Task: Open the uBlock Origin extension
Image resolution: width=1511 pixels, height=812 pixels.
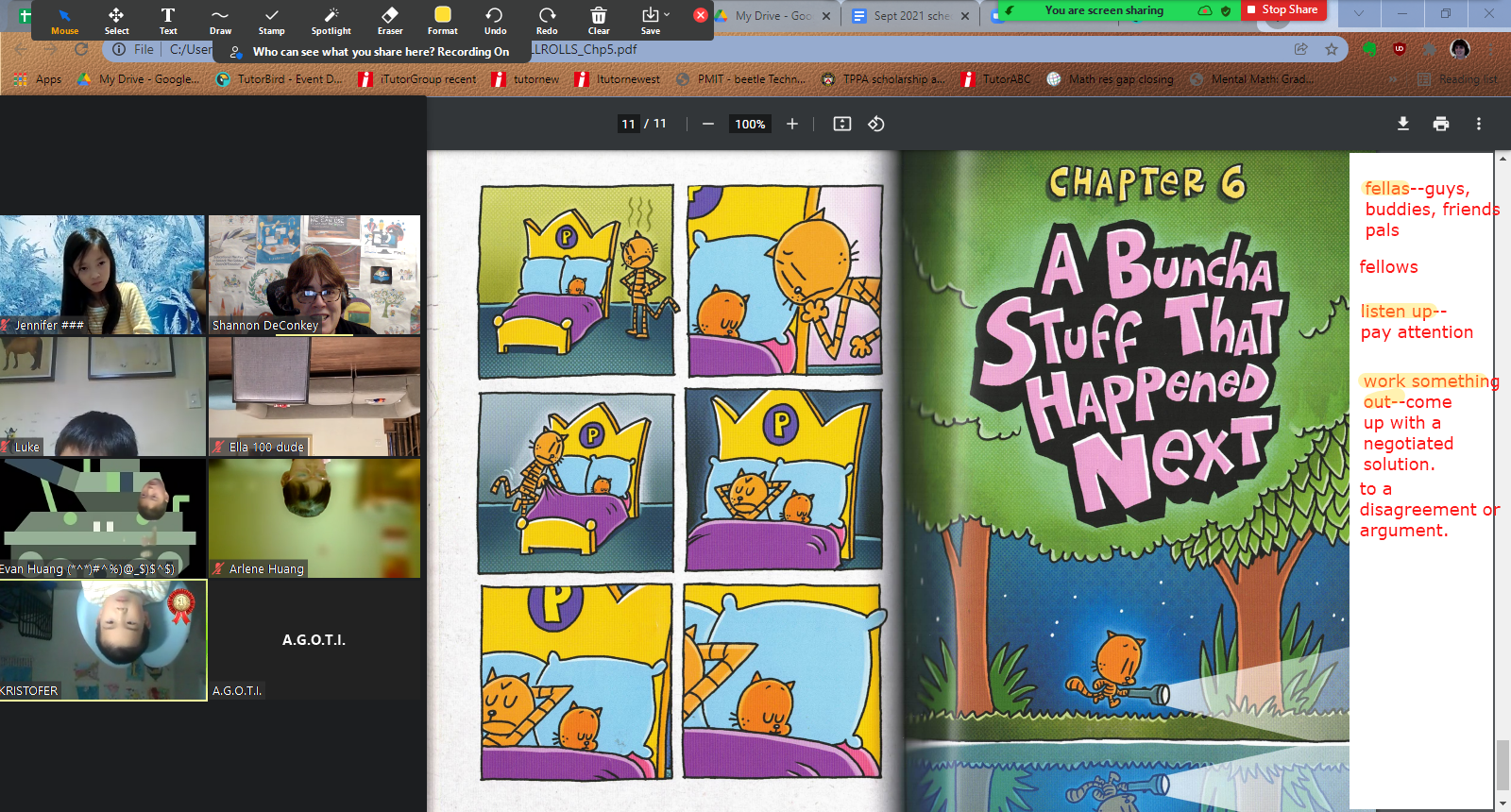Action: coord(1400,49)
